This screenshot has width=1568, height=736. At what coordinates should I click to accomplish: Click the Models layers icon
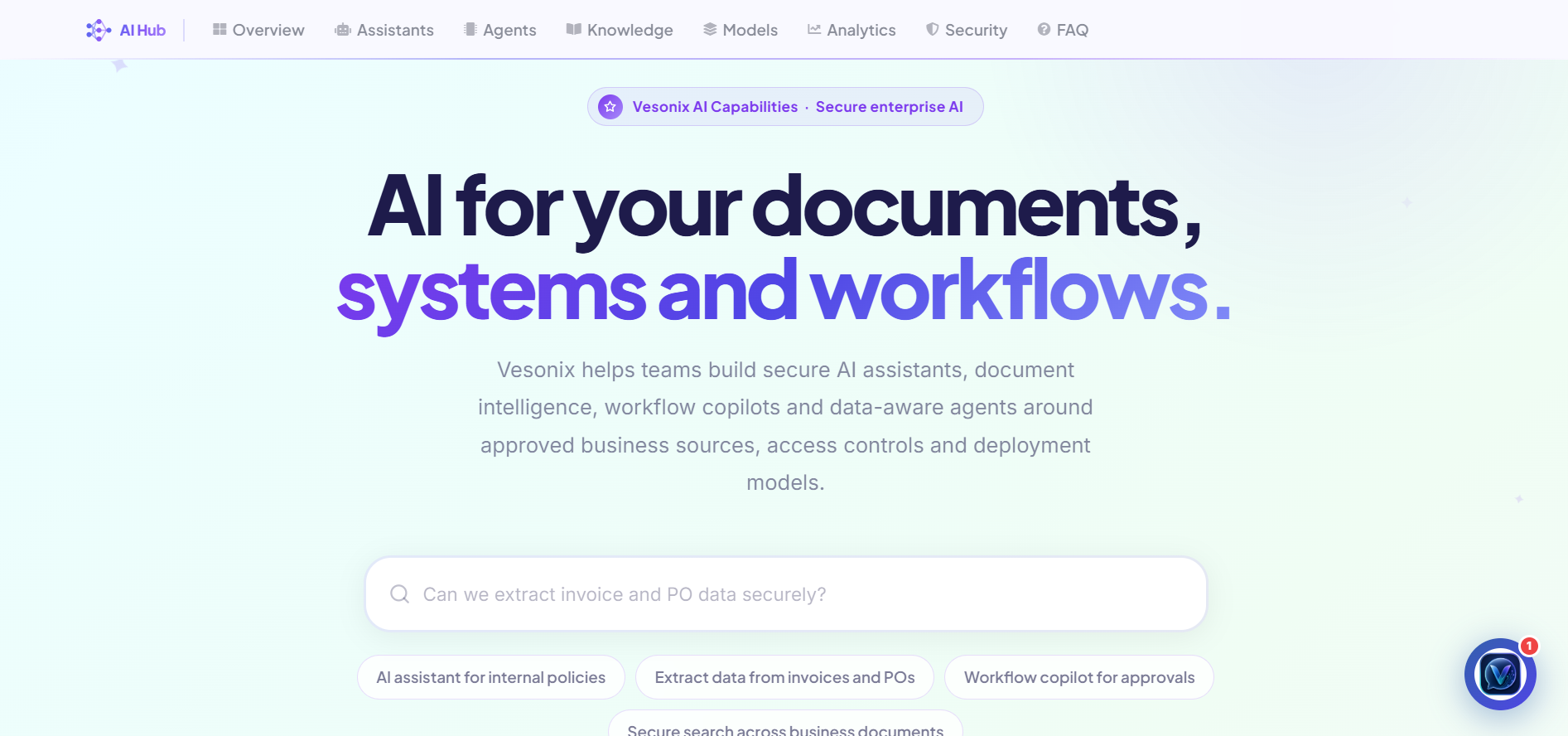coord(710,30)
